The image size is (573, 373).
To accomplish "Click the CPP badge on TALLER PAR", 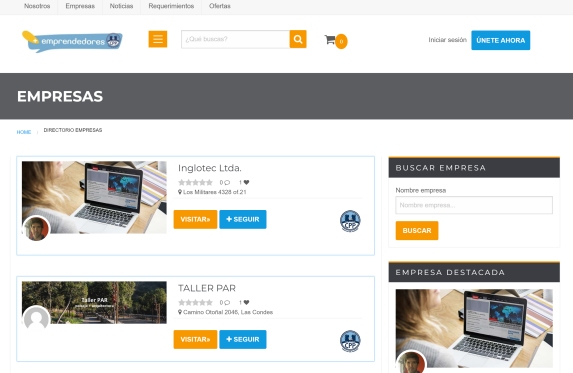I will [350, 341].
